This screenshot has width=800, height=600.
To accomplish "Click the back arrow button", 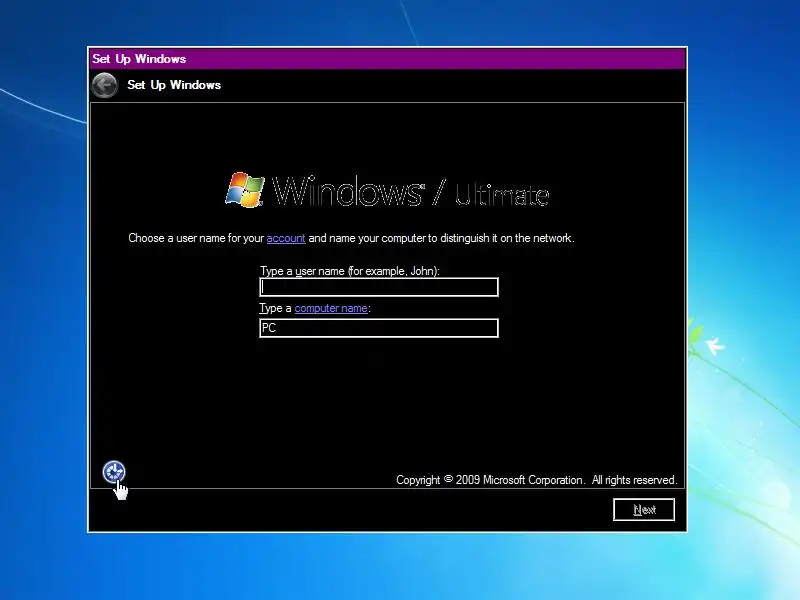I will pos(105,85).
